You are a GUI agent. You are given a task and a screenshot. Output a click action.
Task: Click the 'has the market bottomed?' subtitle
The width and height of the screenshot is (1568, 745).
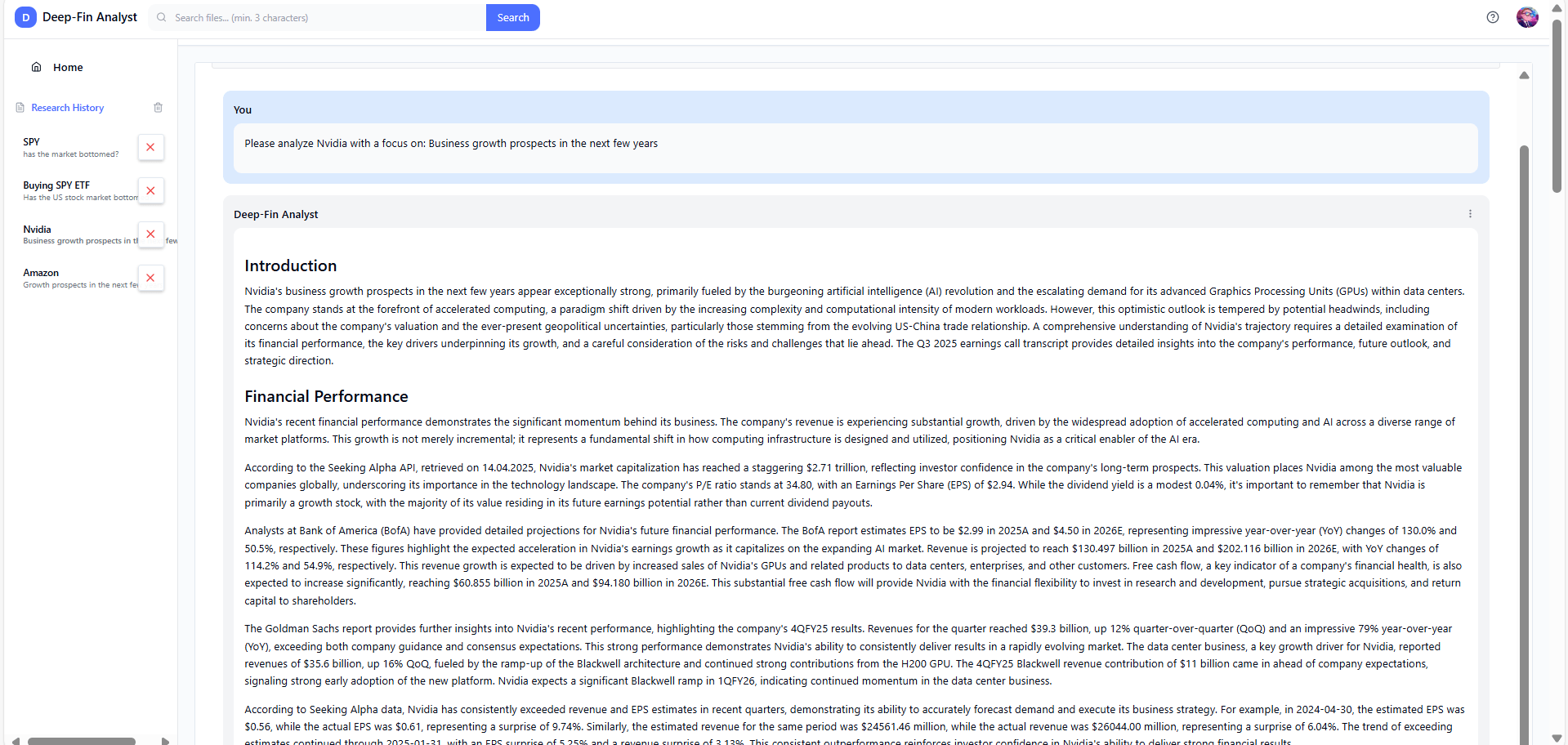(x=71, y=154)
